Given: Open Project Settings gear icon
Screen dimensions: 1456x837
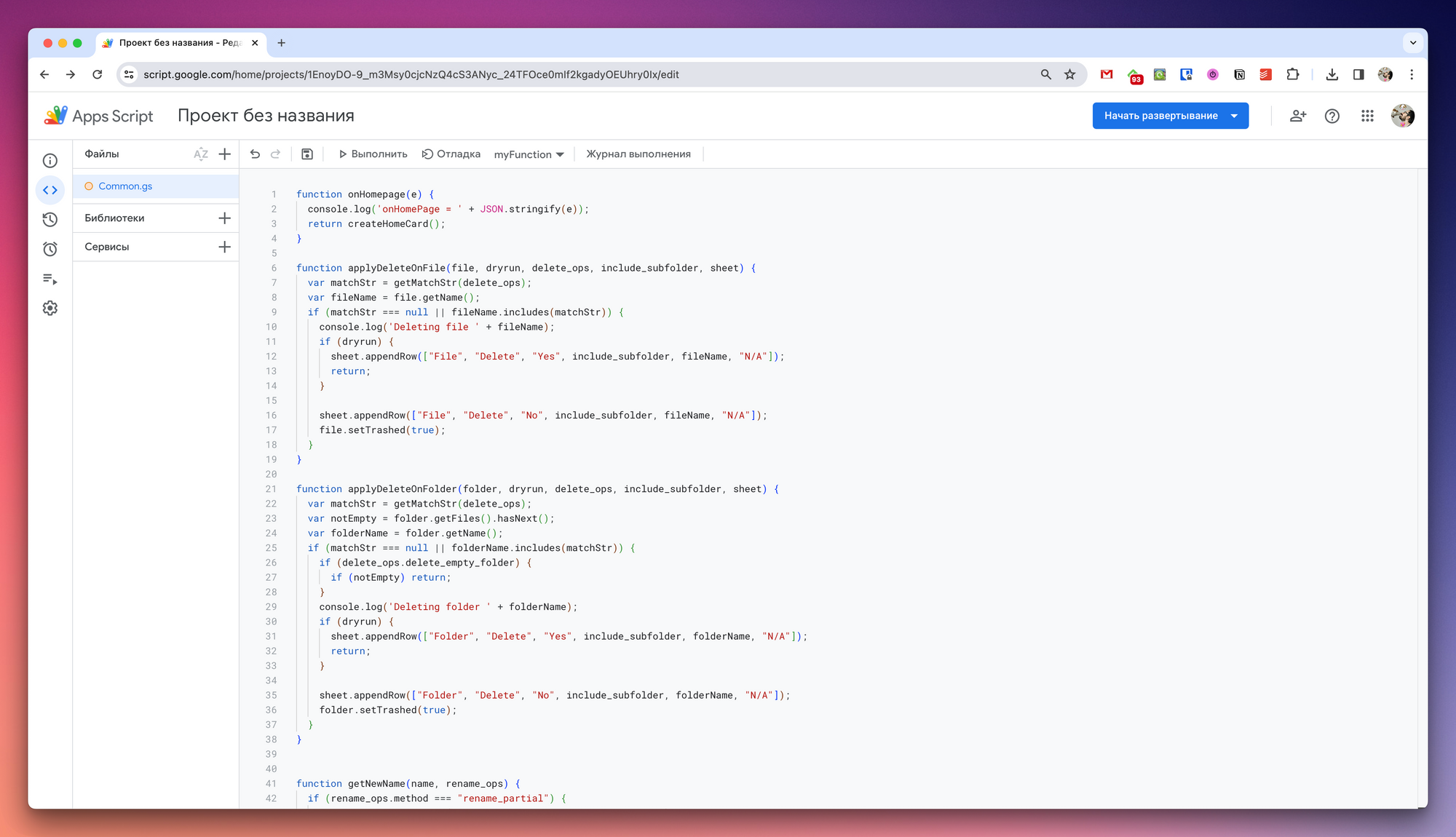Looking at the screenshot, I should [x=50, y=308].
